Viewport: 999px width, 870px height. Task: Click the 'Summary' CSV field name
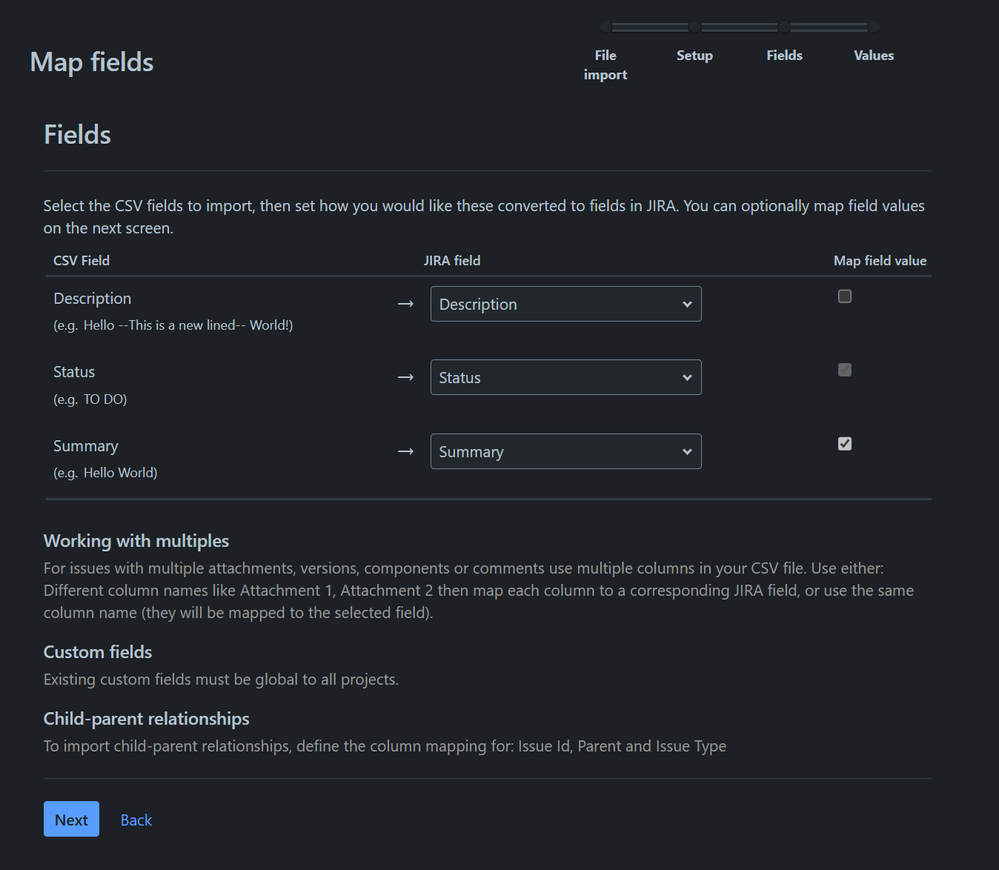click(85, 446)
